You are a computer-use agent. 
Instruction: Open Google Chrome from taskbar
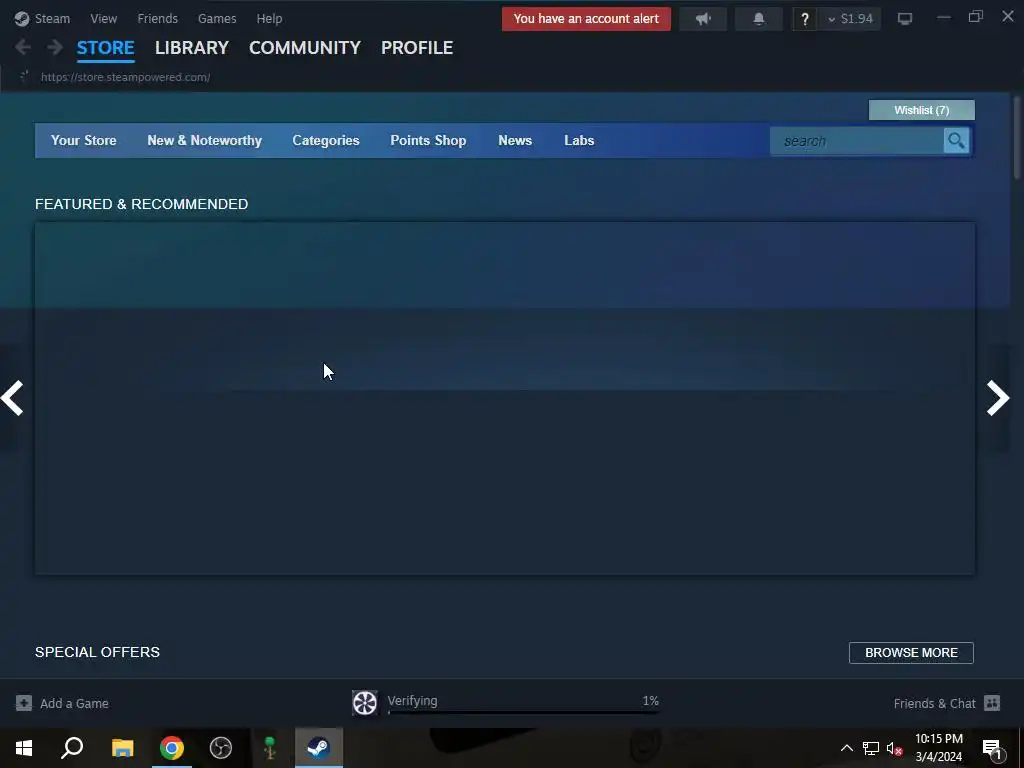pyautogui.click(x=172, y=748)
